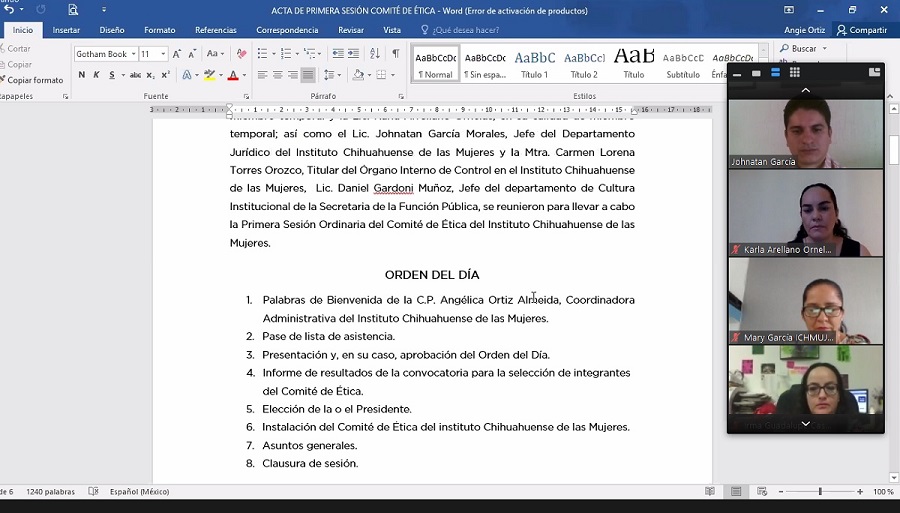Open the borders dropdown
Image resolution: width=900 pixels, height=513 pixels.
point(393,75)
